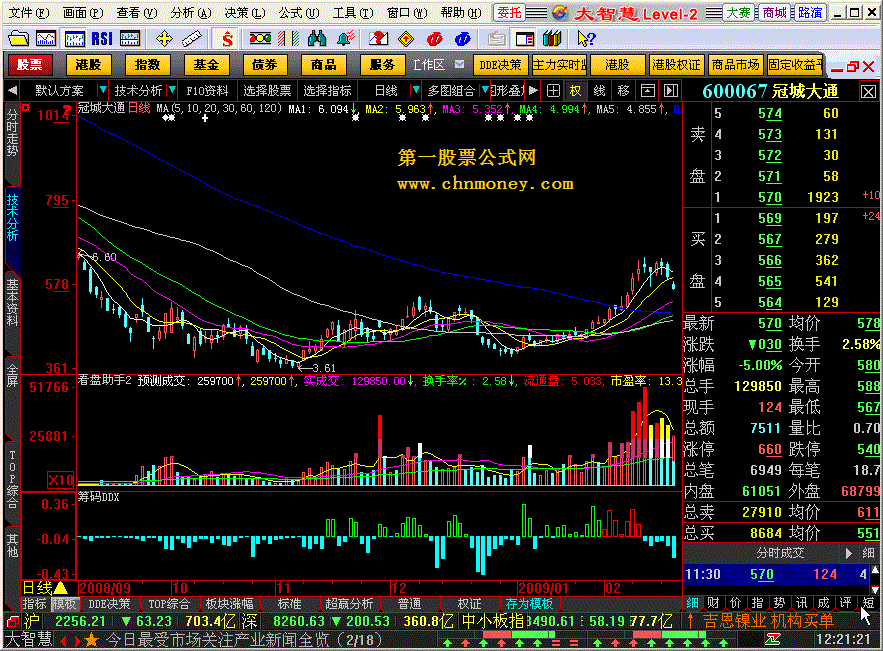Toggle the 权 adjustment button

pos(576,91)
